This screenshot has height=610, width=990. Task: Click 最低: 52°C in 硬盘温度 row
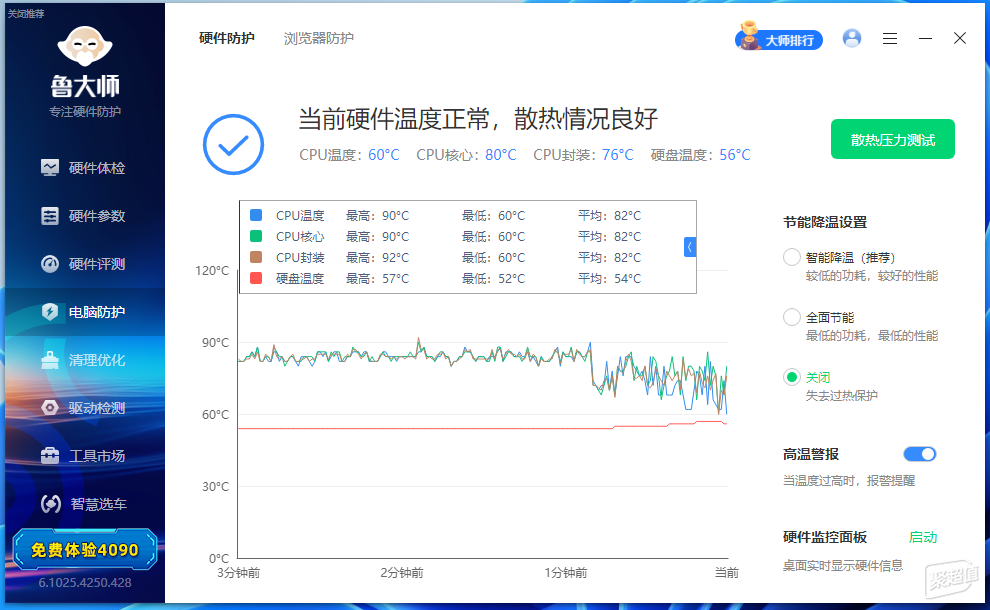point(493,278)
